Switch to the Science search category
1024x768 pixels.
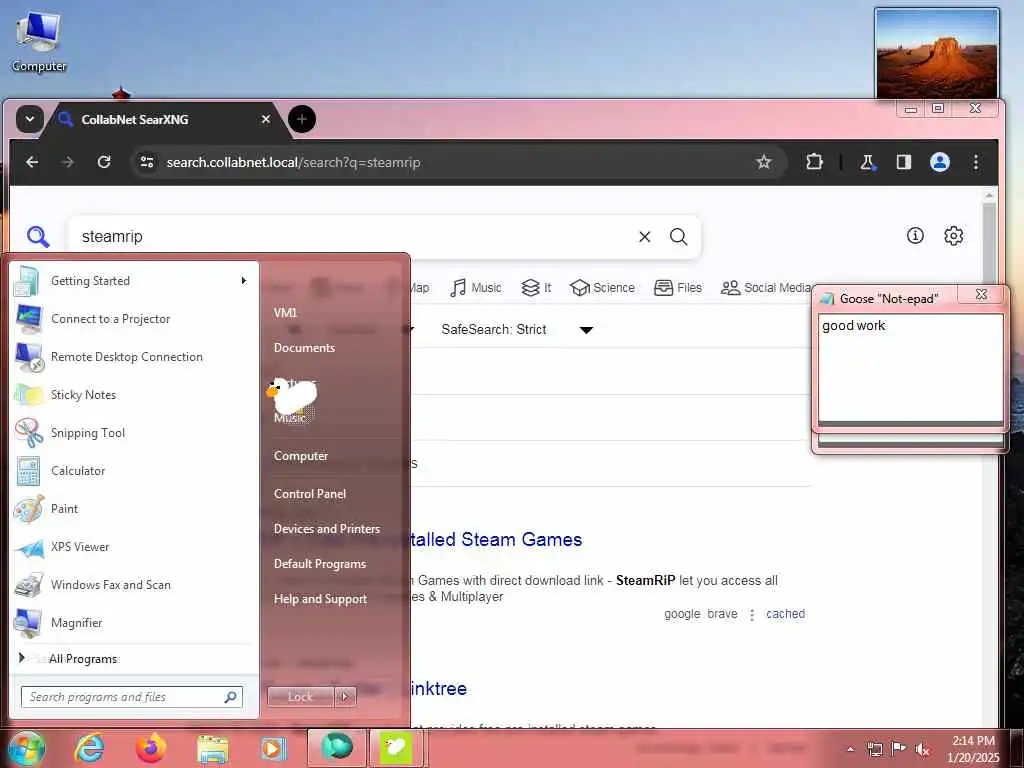pyautogui.click(x=602, y=288)
